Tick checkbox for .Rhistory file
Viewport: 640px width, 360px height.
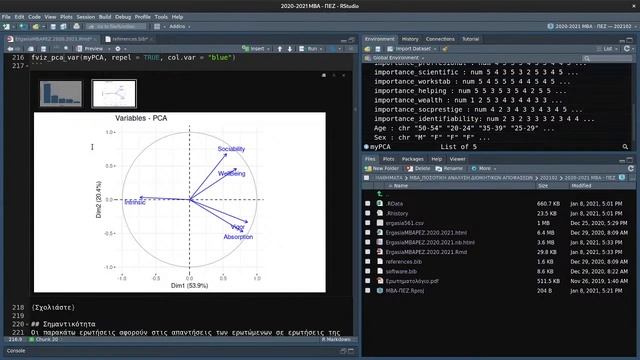click(368, 213)
